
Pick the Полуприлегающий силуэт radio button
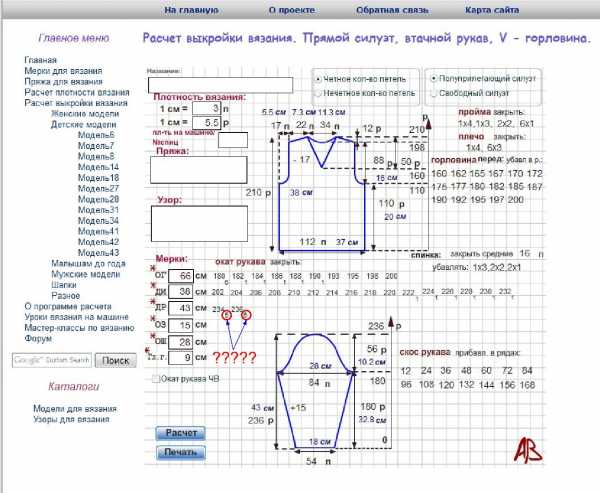tap(433, 77)
